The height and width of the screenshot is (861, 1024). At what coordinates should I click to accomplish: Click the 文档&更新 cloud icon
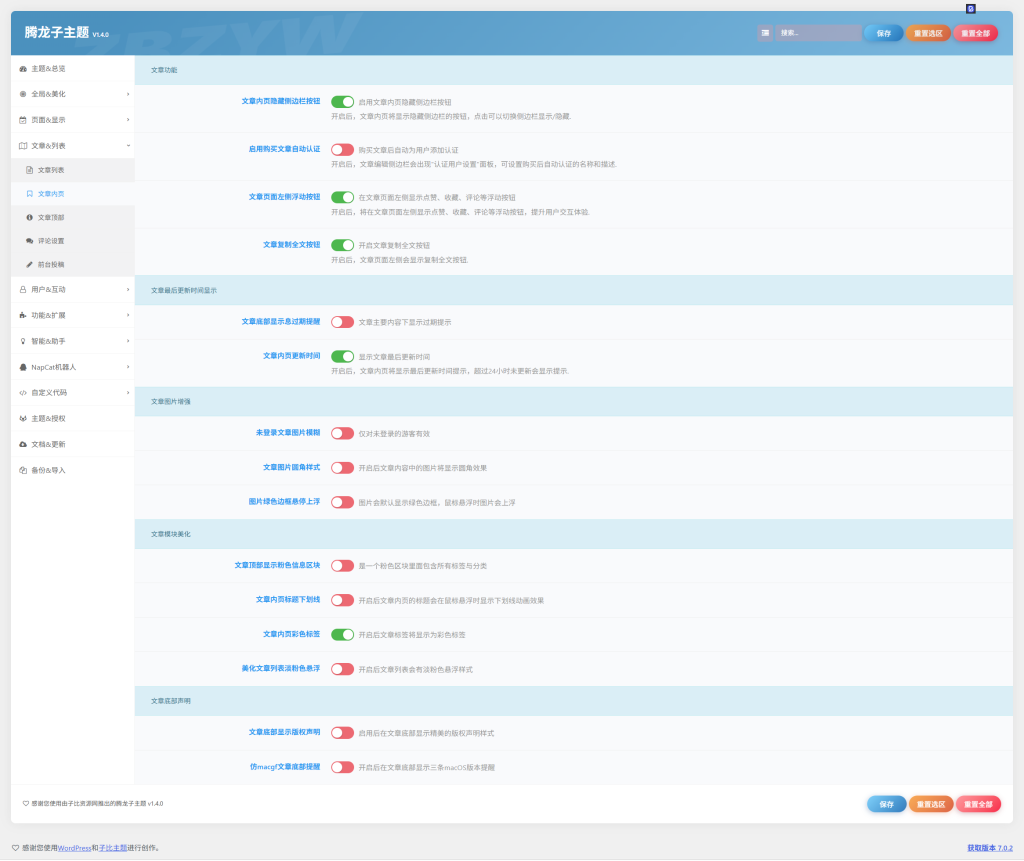(x=23, y=444)
